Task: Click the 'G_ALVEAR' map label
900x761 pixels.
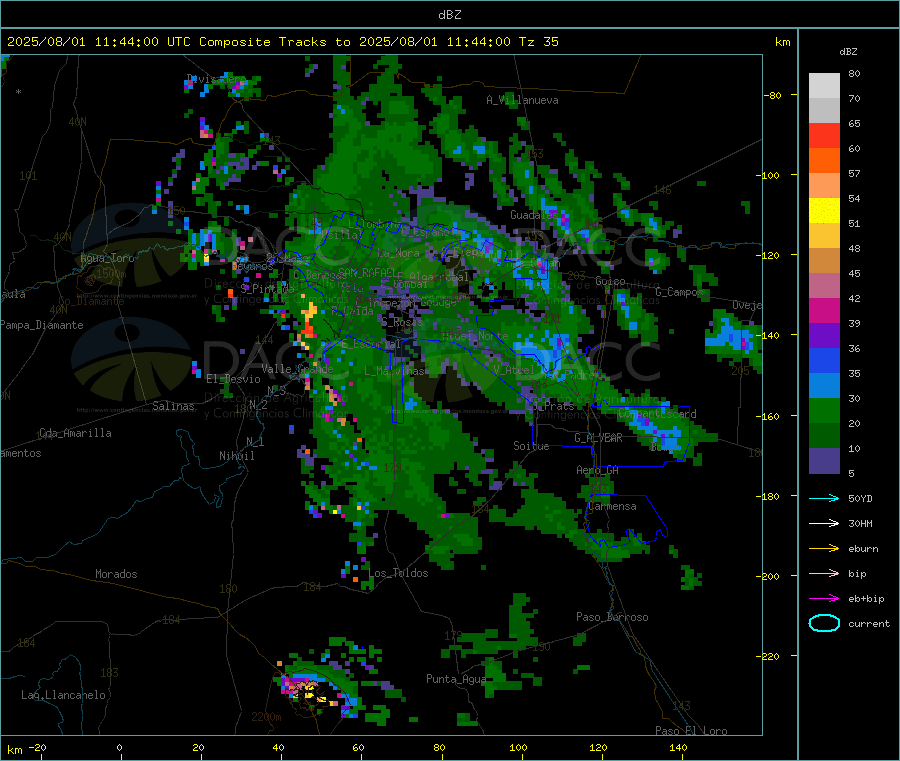Action: (x=598, y=438)
